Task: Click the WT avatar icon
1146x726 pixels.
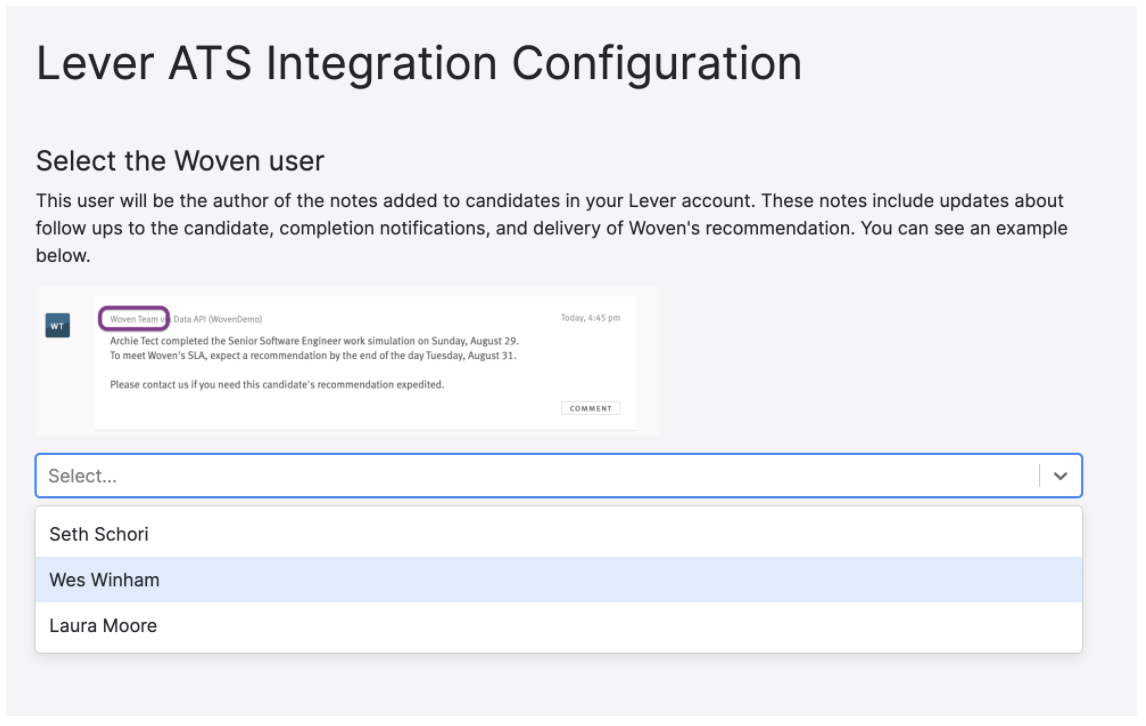Action: tap(57, 324)
